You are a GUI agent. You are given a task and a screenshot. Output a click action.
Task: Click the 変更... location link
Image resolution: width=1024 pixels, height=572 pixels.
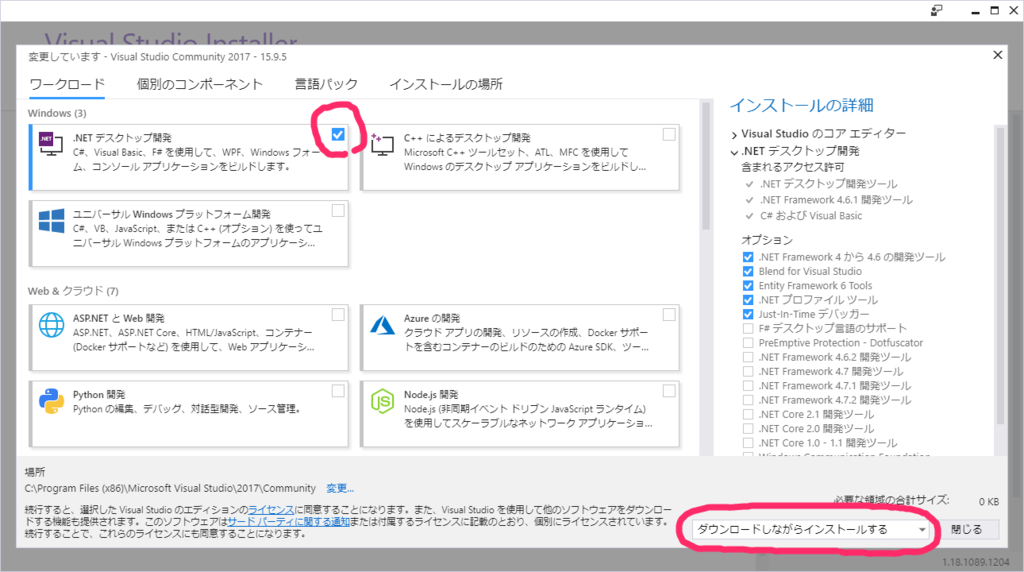pyautogui.click(x=340, y=488)
